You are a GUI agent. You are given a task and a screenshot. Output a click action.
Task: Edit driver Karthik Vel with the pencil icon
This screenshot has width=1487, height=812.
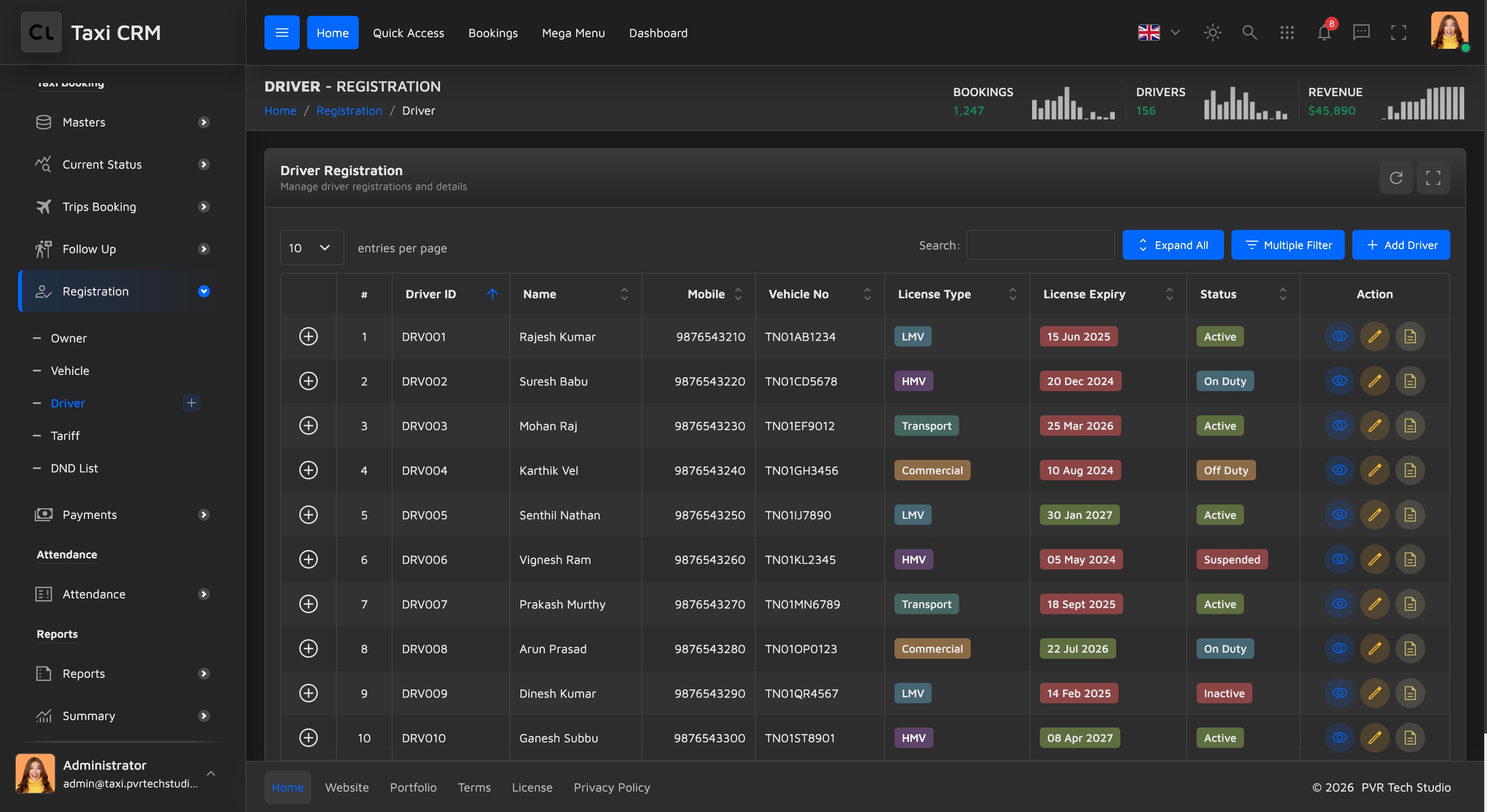[x=1375, y=470]
